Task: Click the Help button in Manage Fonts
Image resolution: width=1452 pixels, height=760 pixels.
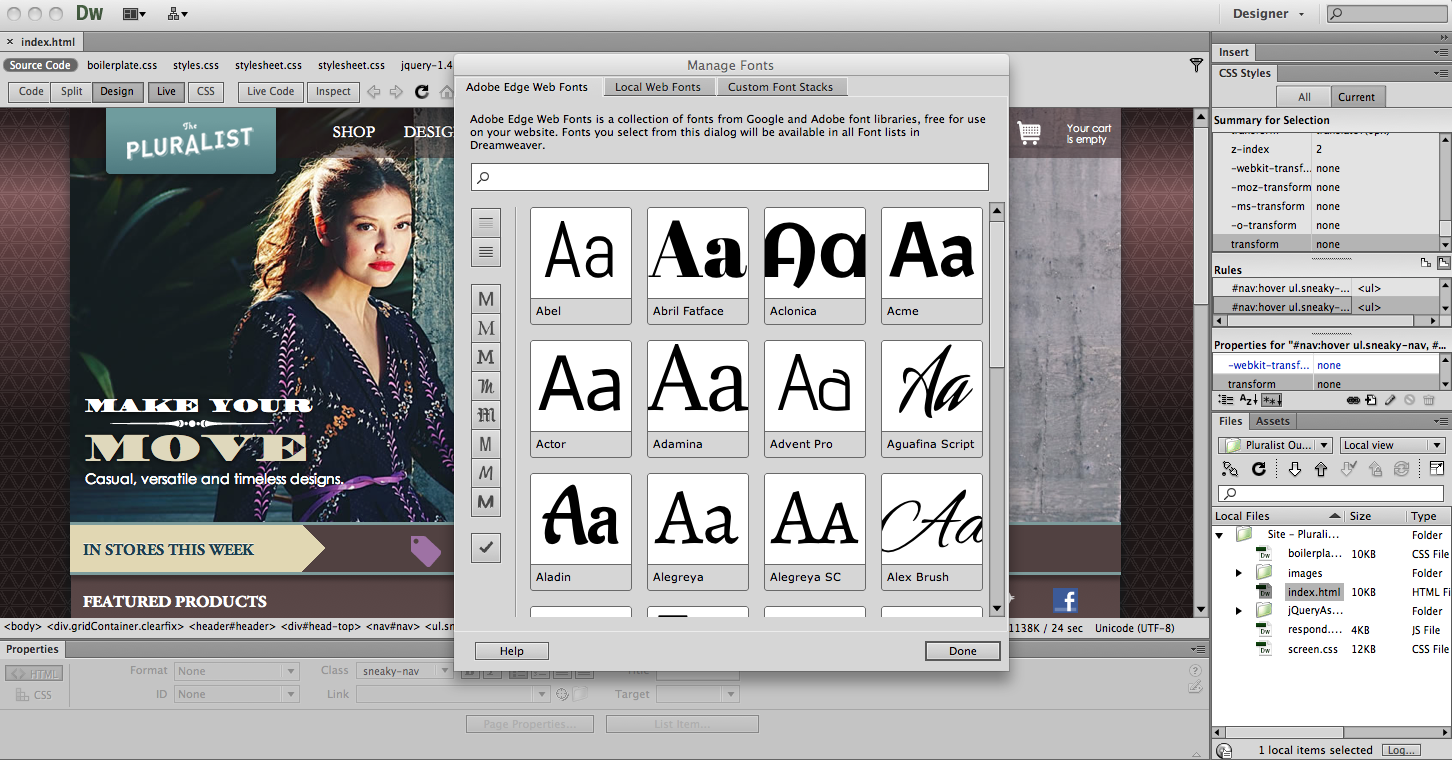Action: 511,650
